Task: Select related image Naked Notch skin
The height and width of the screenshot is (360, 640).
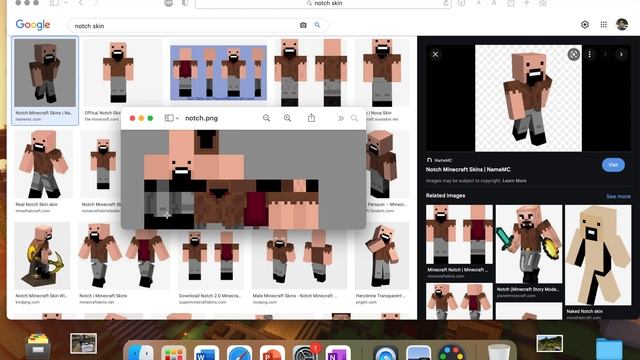Action: coord(598,255)
